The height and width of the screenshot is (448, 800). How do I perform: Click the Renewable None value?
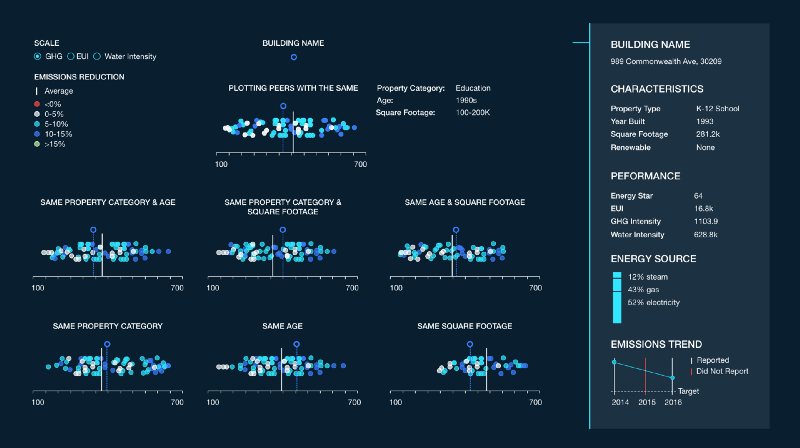(705, 147)
